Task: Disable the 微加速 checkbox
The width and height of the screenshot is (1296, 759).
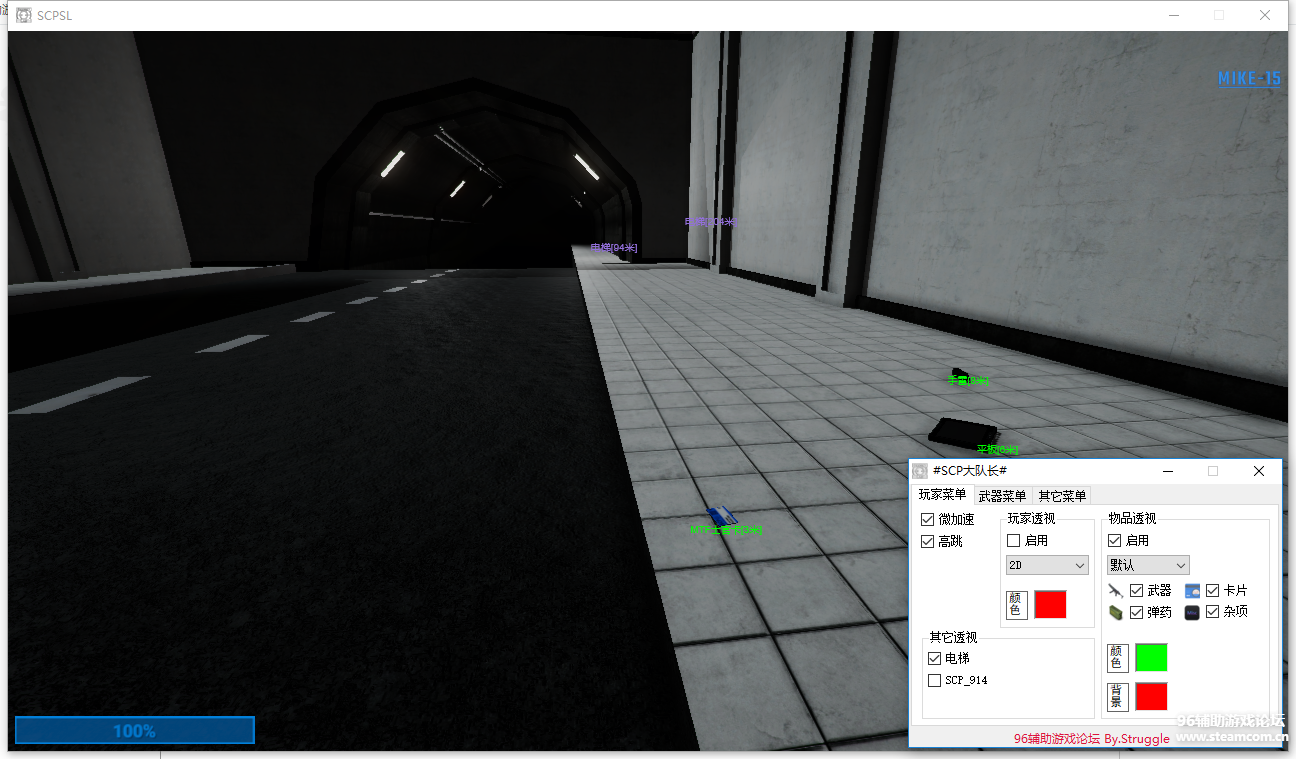Action: [x=928, y=520]
